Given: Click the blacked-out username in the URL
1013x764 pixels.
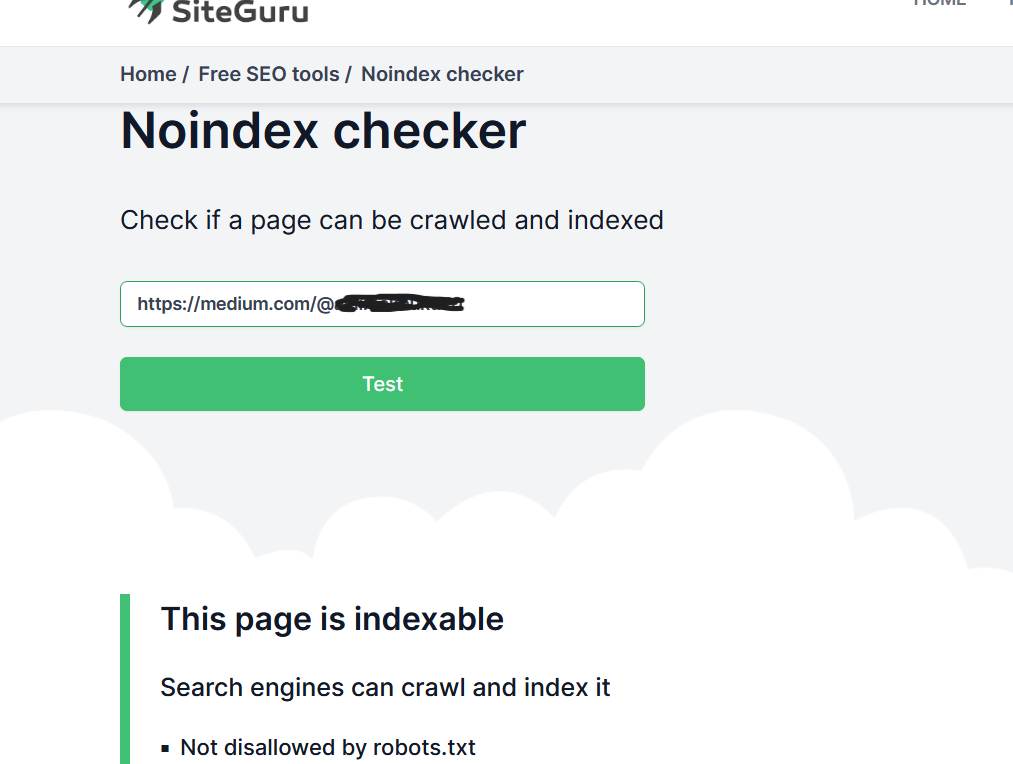Looking at the screenshot, I should [400, 304].
